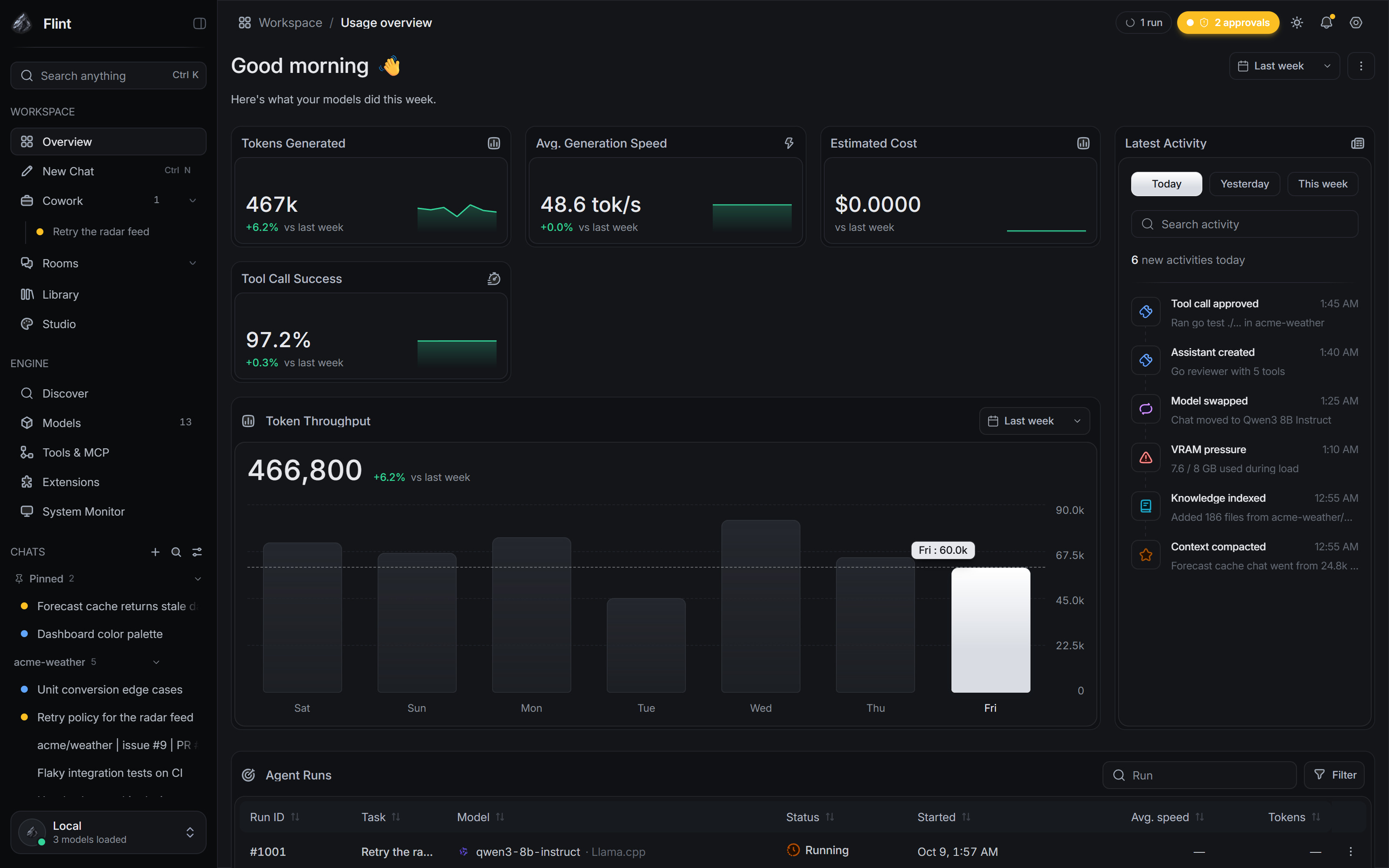Open System Monitor in the sidebar
This screenshot has width=1389, height=868.
click(109, 512)
